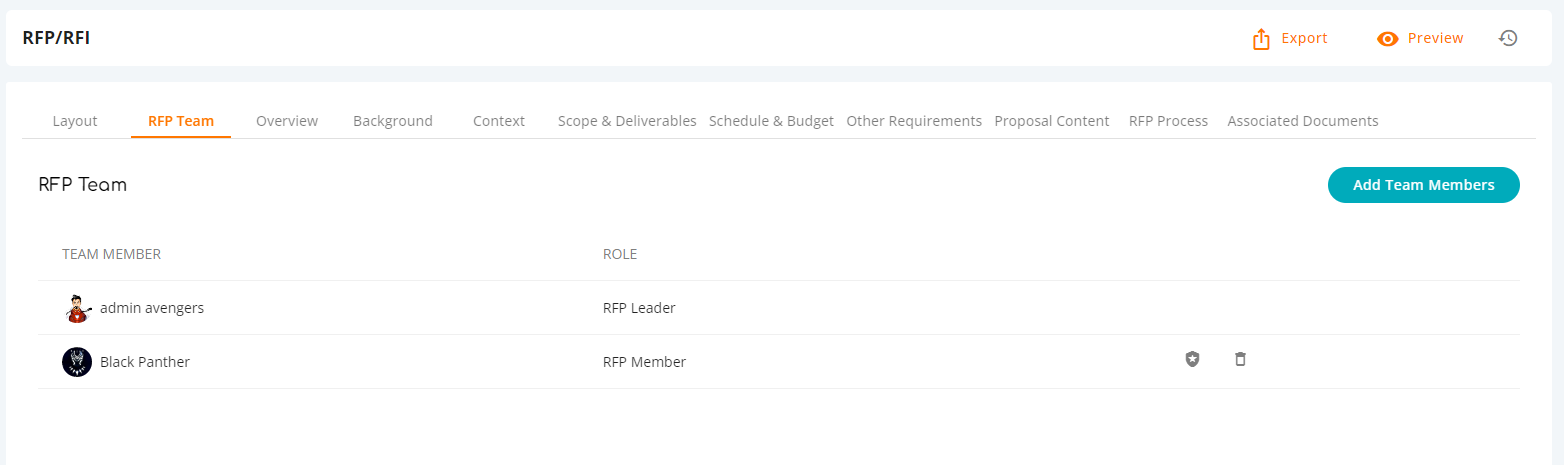Go to the Background tab
The image size is (1564, 465).
(x=393, y=121)
